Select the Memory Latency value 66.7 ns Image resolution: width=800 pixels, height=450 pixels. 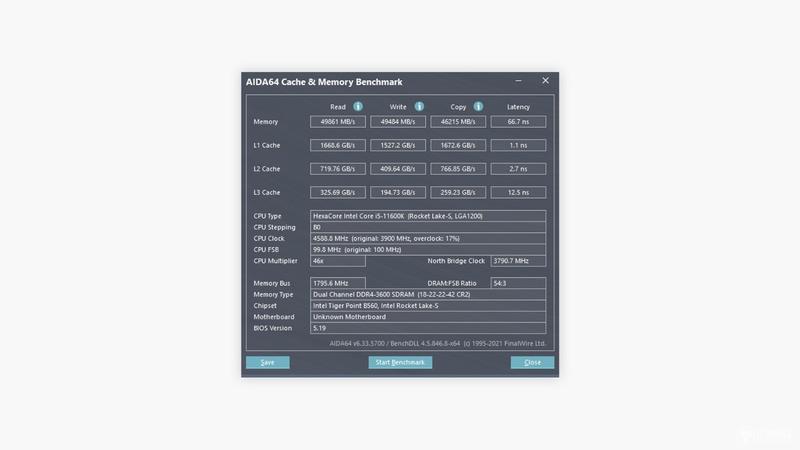[518, 121]
